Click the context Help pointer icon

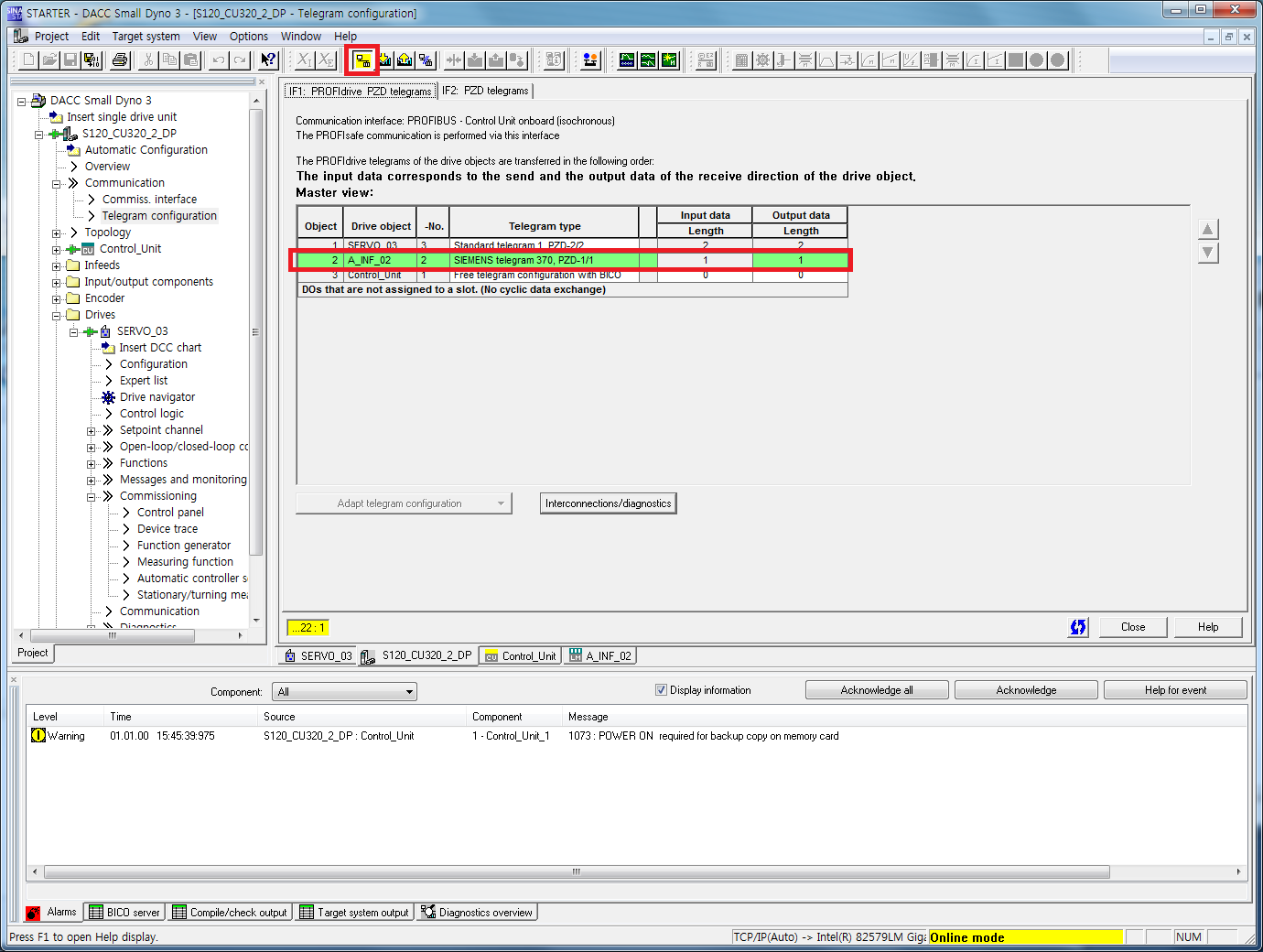tap(268, 60)
